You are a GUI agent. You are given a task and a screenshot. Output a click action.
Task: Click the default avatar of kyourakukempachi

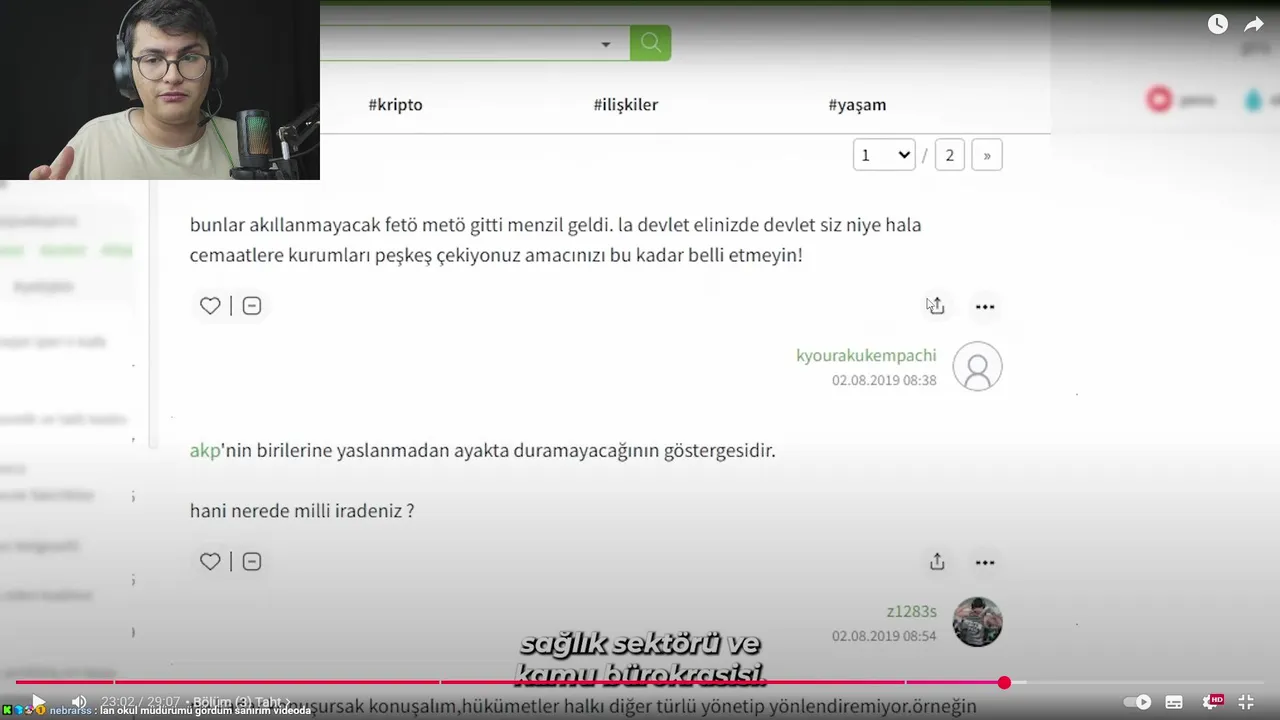tap(977, 366)
